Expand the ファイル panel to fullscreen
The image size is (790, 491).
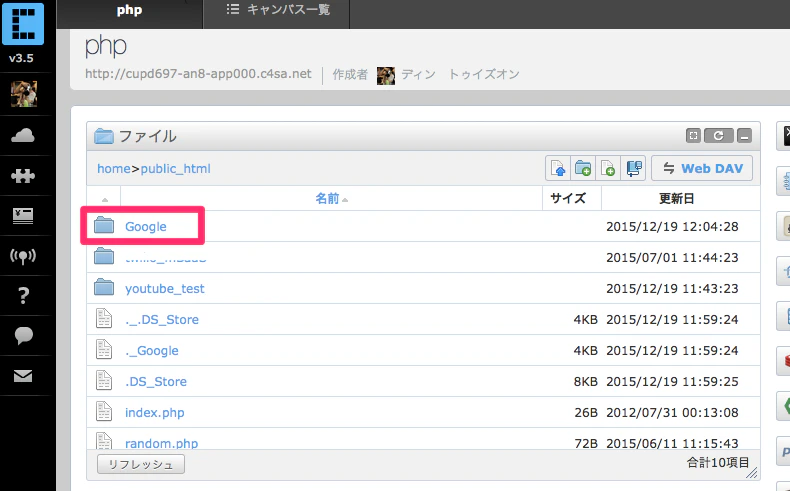693,135
